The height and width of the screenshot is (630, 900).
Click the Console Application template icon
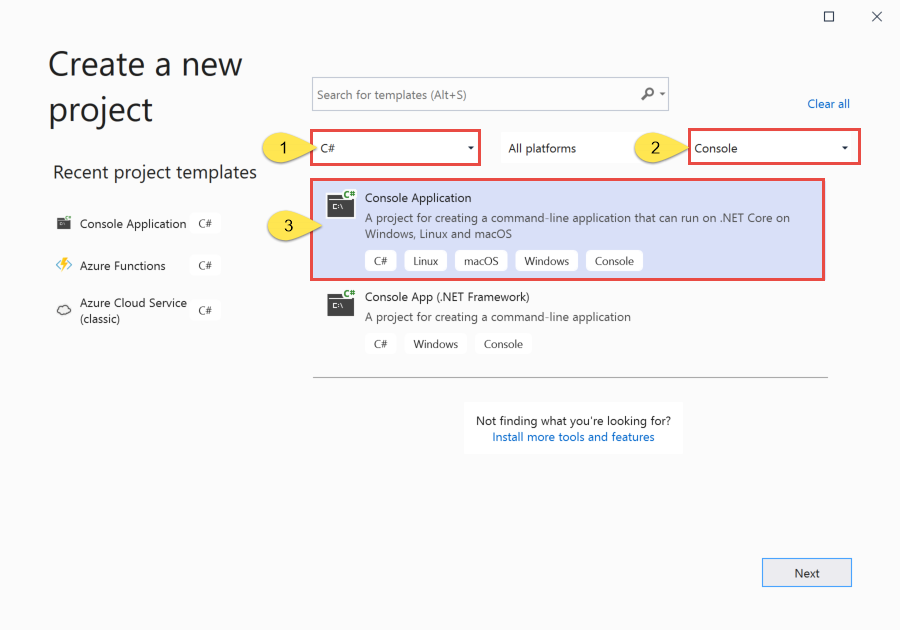click(341, 204)
